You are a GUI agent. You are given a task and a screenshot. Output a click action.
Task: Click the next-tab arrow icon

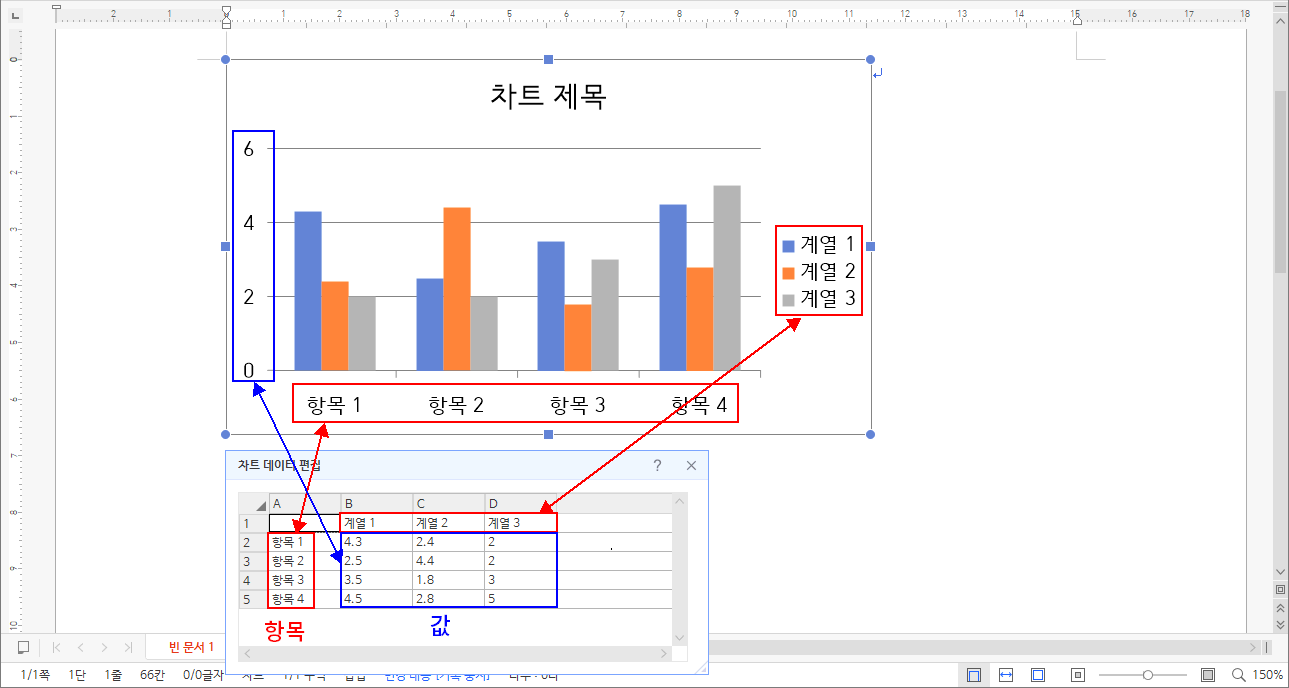(x=104, y=647)
